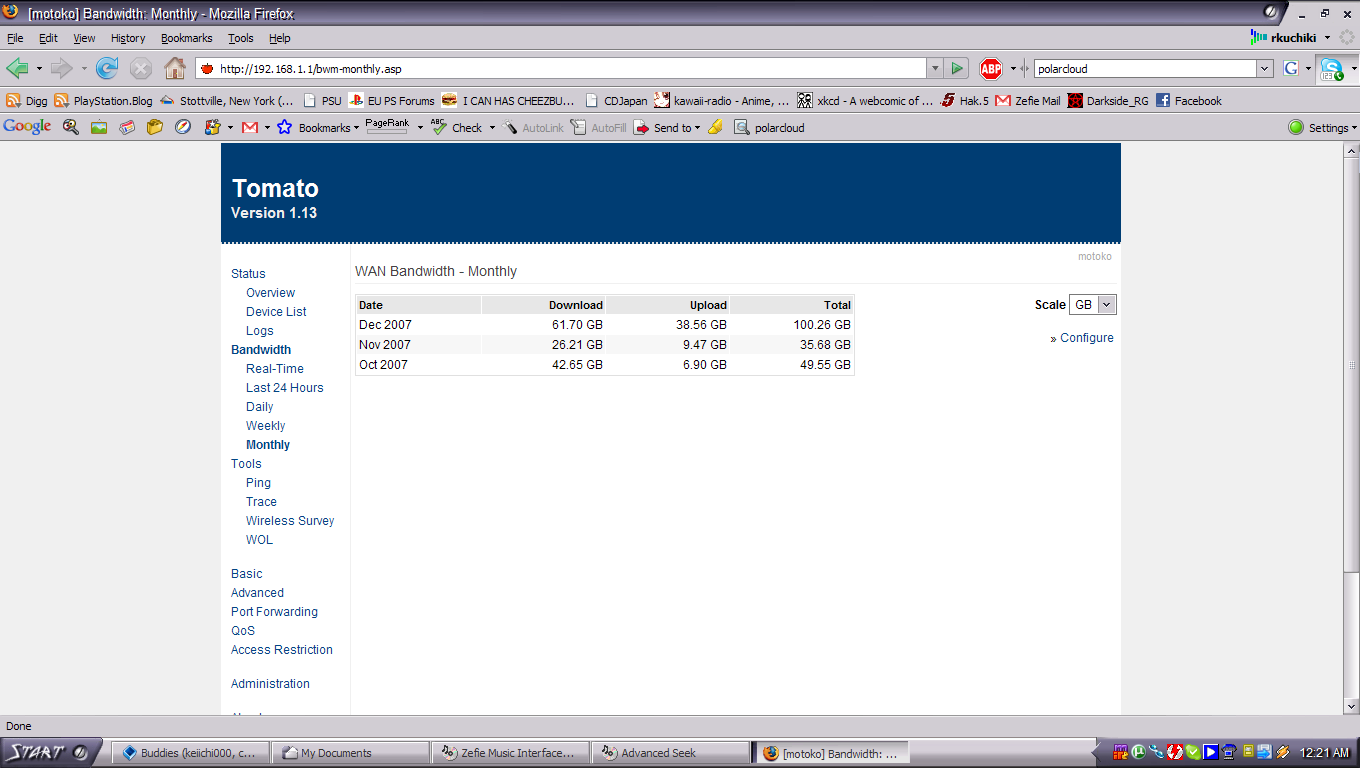Click the green Go arrow button
The height and width of the screenshot is (768, 1360).
click(x=957, y=69)
